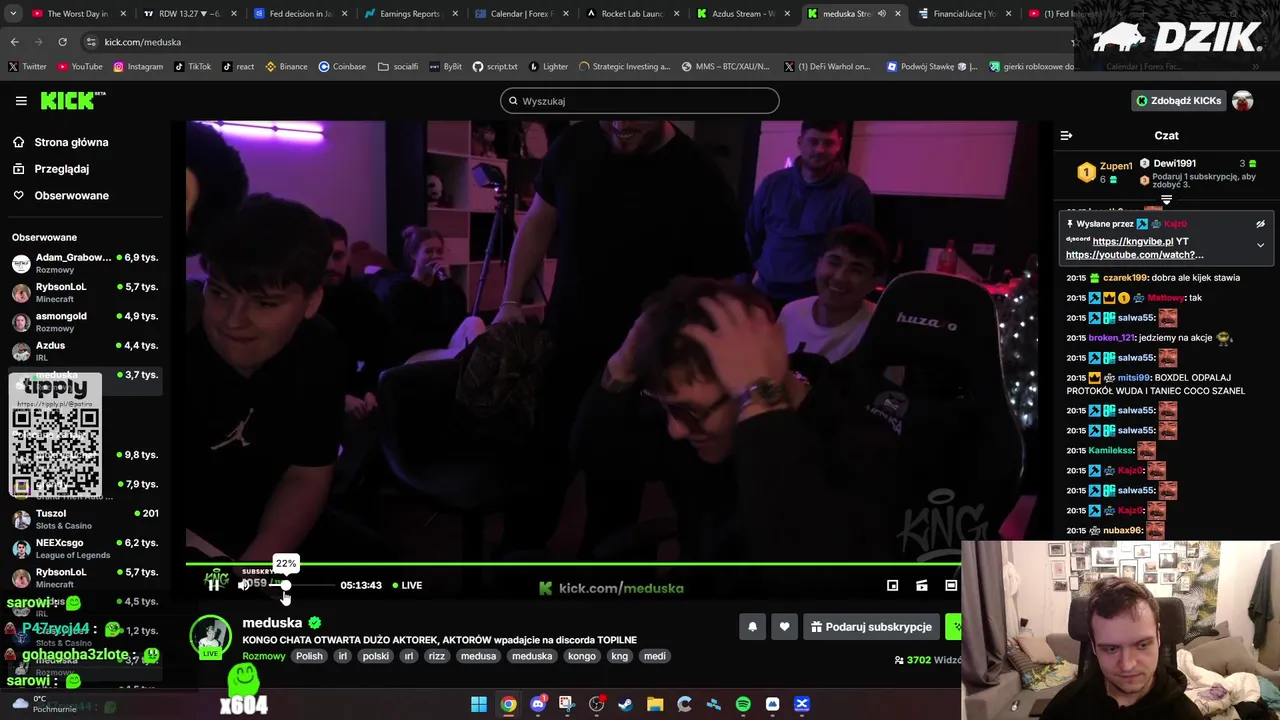Image resolution: width=1280 pixels, height=720 pixels.
Task: Adjust the volume slider handle
Action: pyautogui.click(x=285, y=585)
